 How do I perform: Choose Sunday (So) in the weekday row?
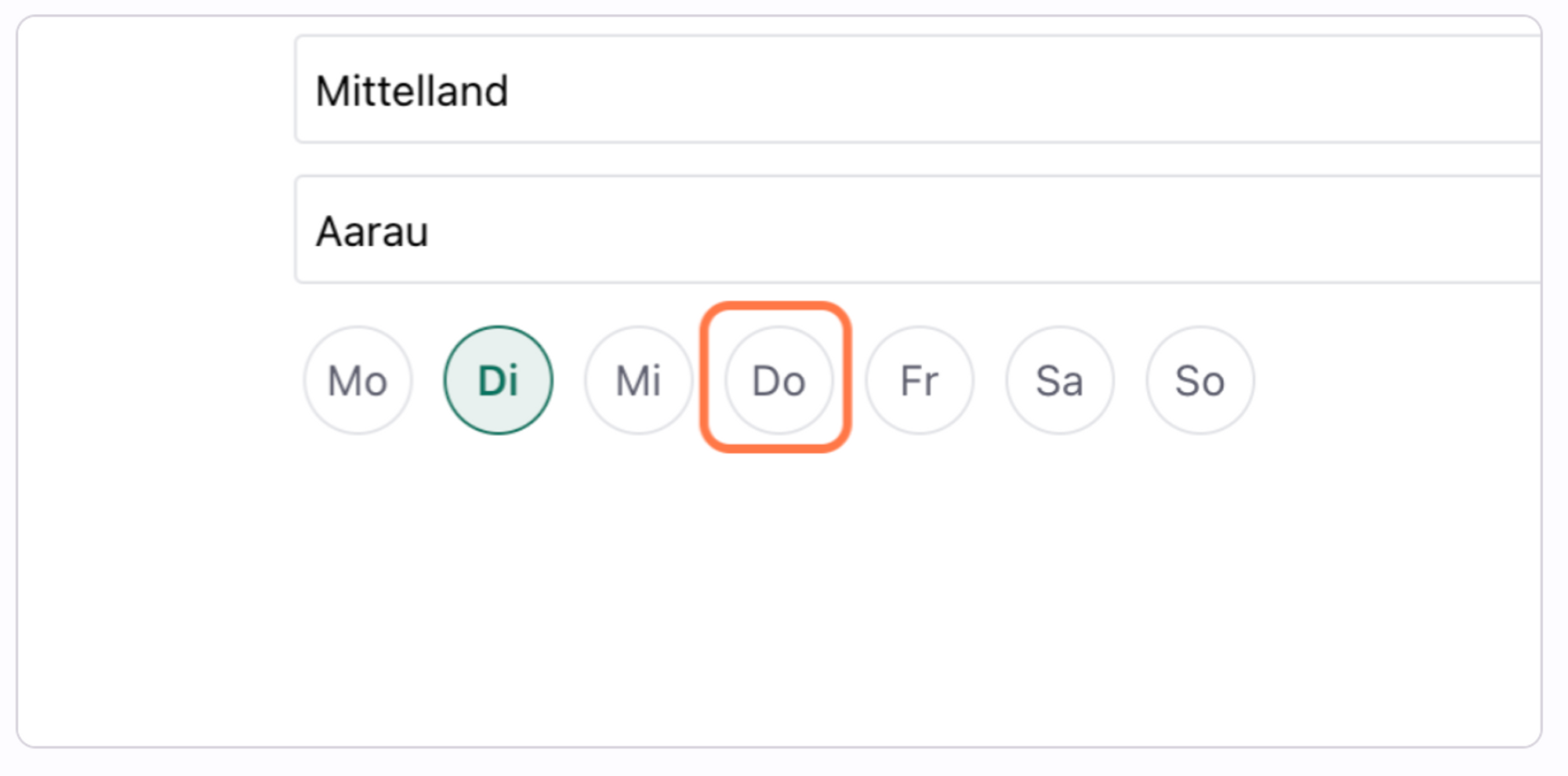tap(1200, 381)
